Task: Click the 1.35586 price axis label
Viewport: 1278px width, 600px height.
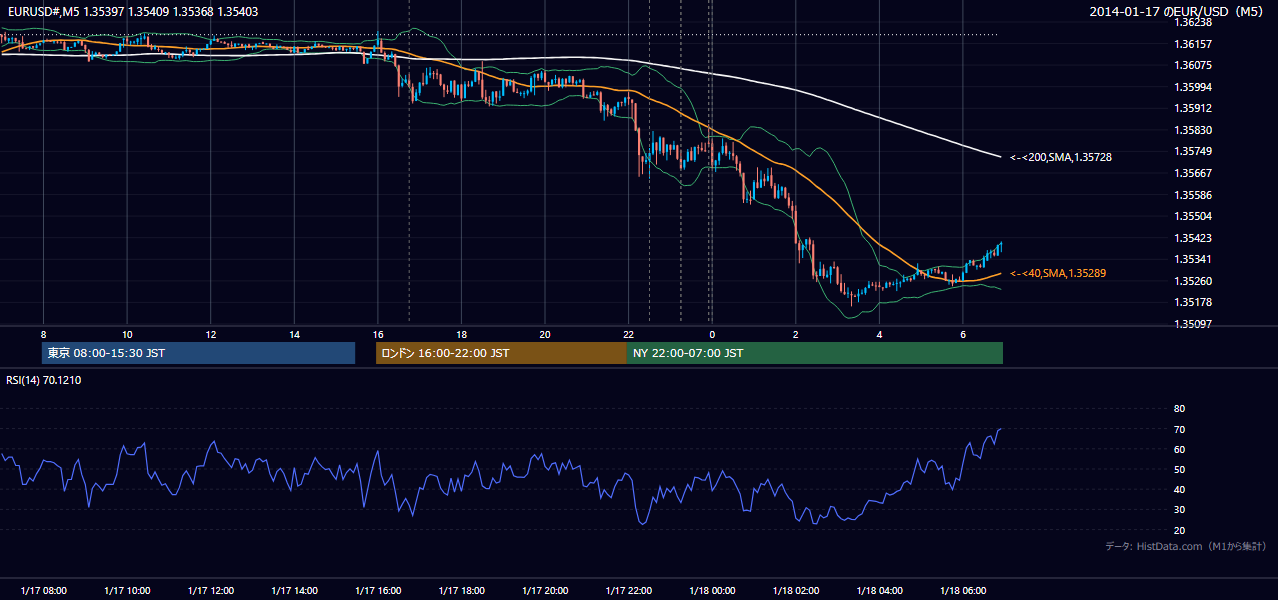Action: (1193, 195)
